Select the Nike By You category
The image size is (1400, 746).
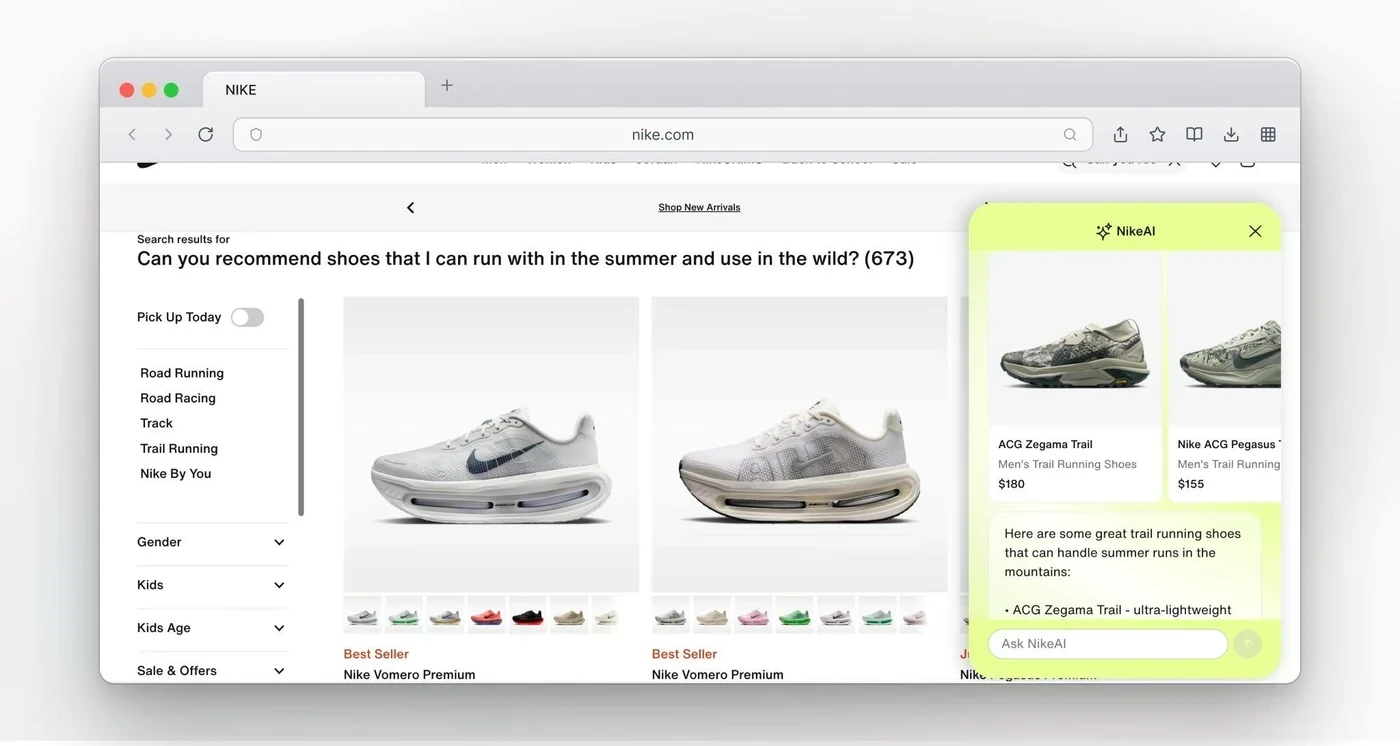point(176,474)
